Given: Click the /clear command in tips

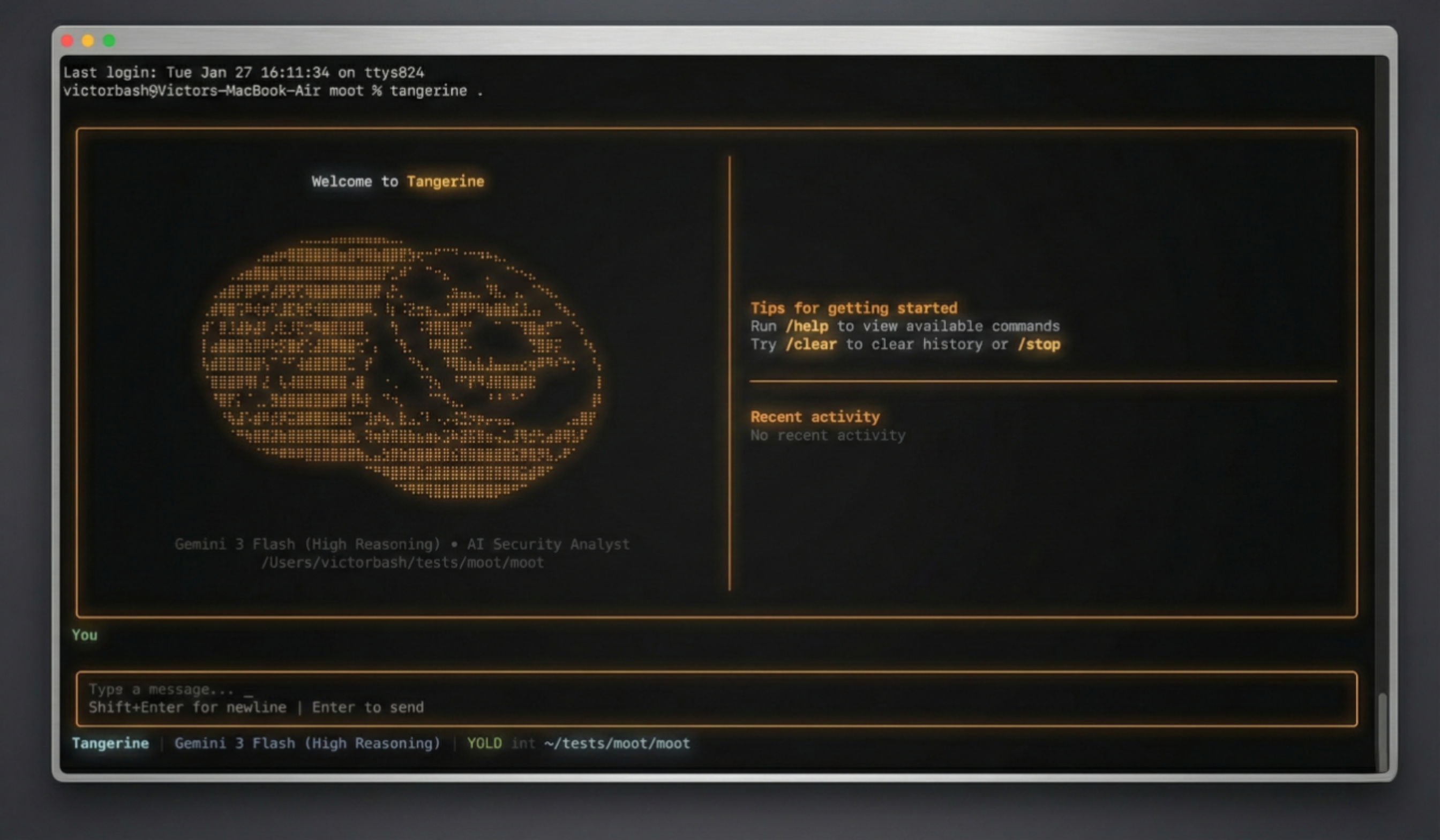Looking at the screenshot, I should point(811,344).
